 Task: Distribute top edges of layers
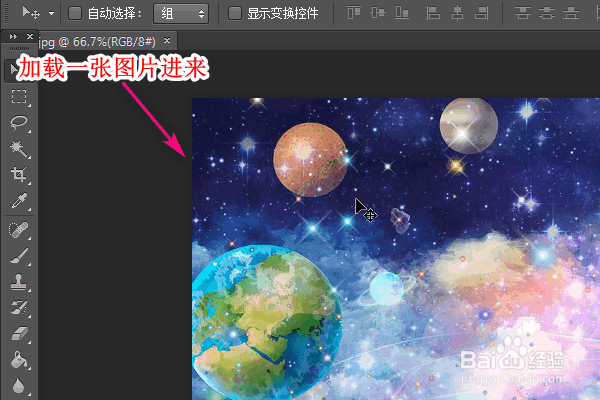click(x=523, y=13)
